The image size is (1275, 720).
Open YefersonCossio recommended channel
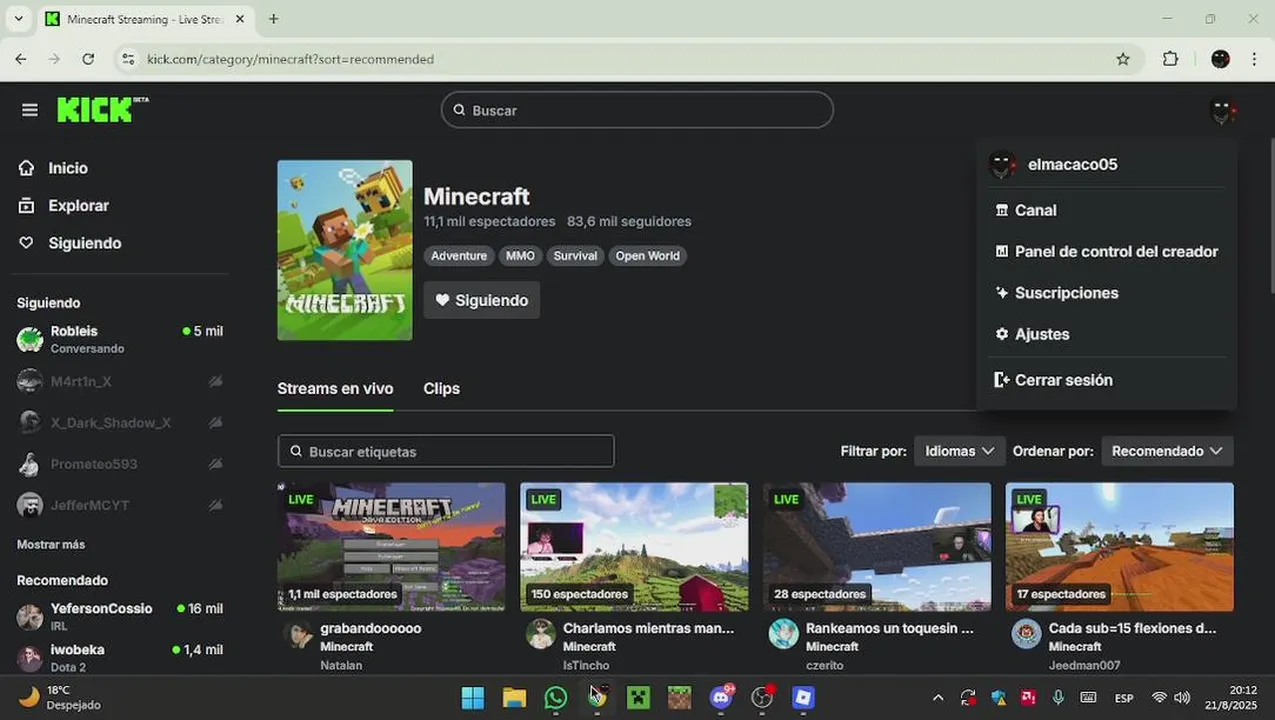pos(120,616)
